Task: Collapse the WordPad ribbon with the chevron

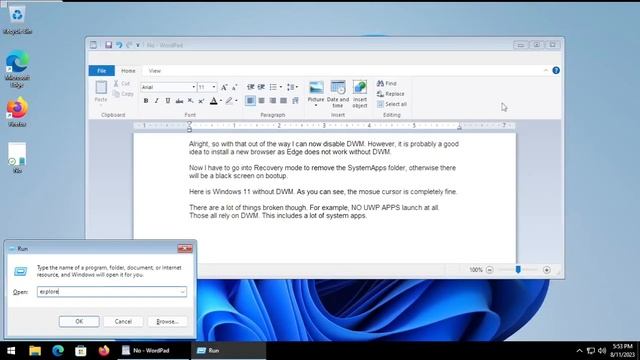Action: click(546, 71)
